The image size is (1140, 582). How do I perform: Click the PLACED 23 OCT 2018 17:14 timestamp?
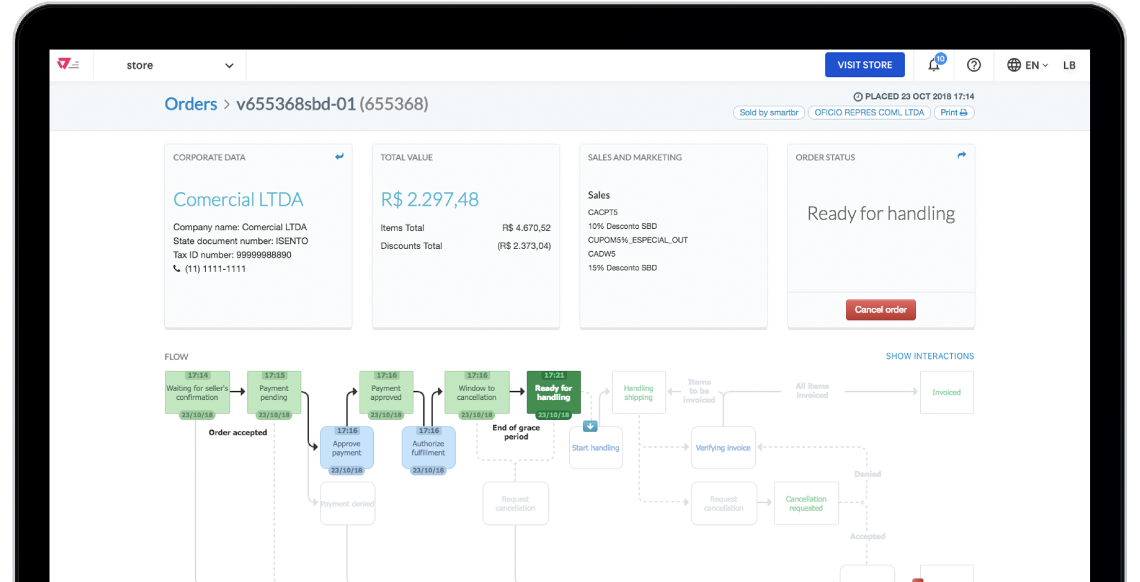tap(914, 96)
